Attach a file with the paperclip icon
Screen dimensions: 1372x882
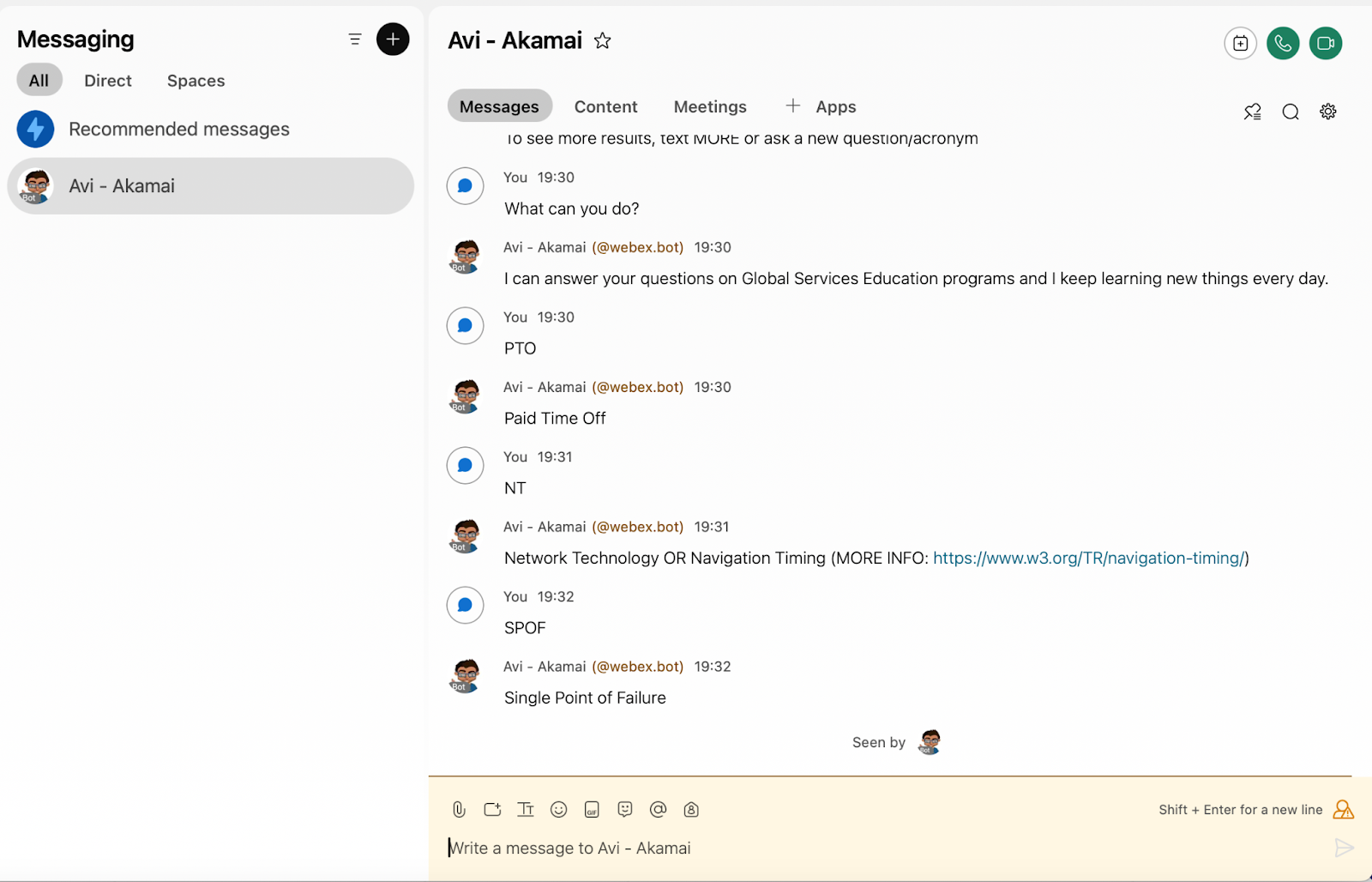tap(459, 809)
